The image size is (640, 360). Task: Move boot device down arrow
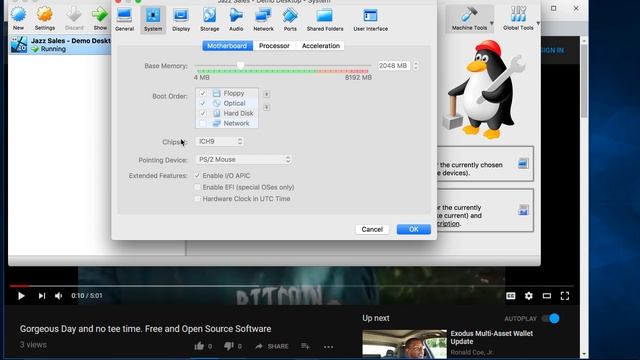pyautogui.click(x=267, y=108)
